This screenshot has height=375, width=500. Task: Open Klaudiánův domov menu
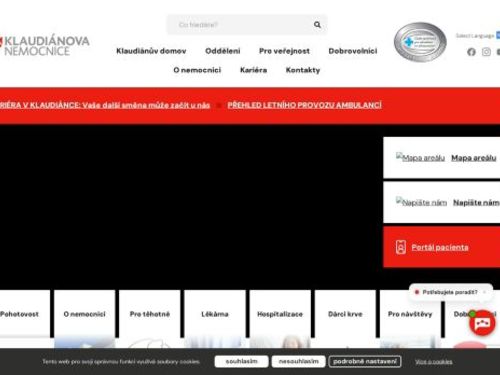(x=151, y=51)
